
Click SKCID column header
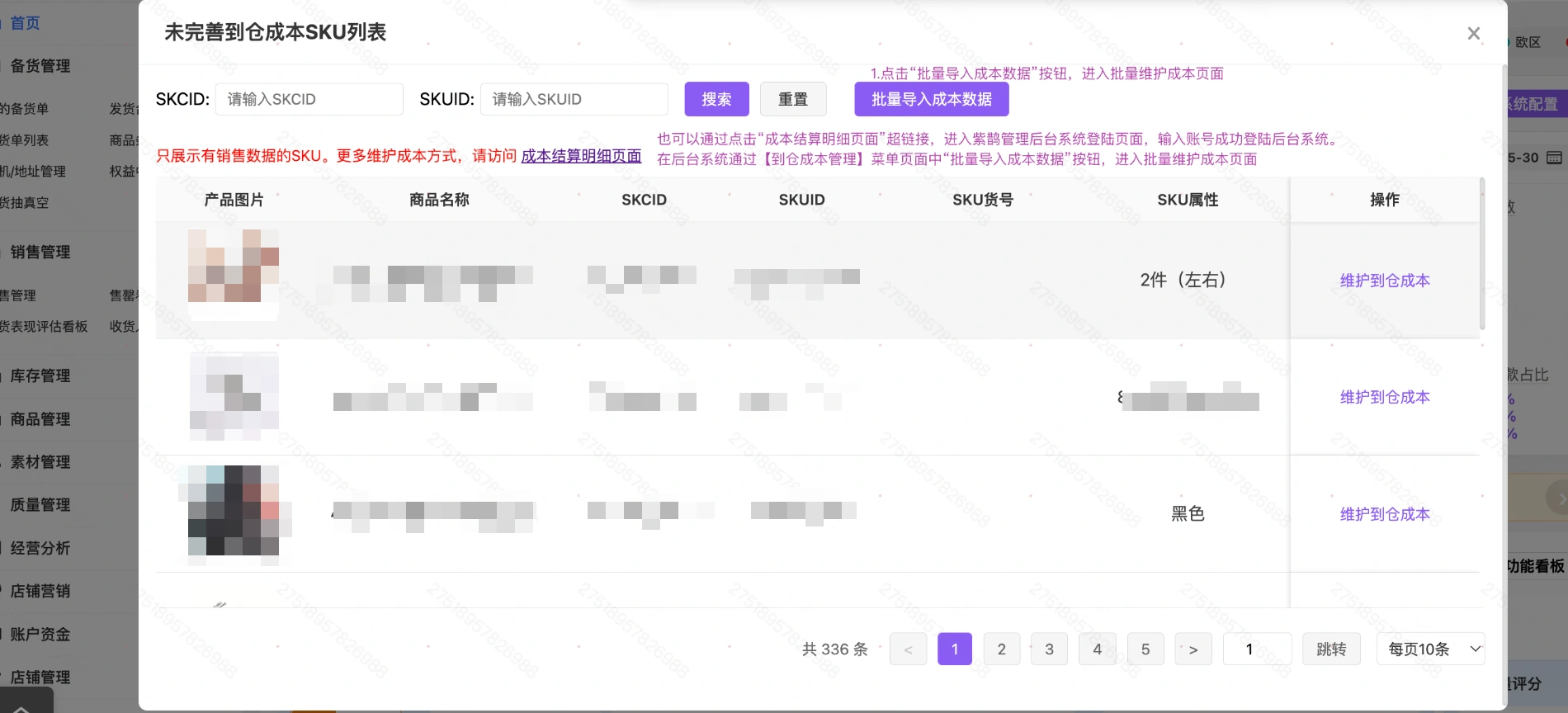point(644,200)
